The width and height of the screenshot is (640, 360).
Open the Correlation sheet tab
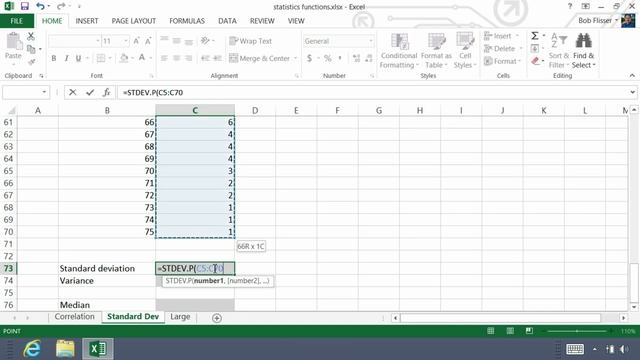pyautogui.click(x=74, y=317)
